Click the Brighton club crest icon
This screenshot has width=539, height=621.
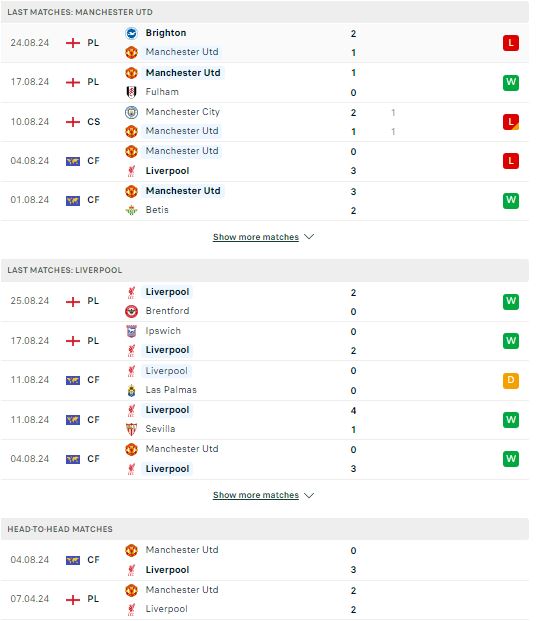[131, 33]
